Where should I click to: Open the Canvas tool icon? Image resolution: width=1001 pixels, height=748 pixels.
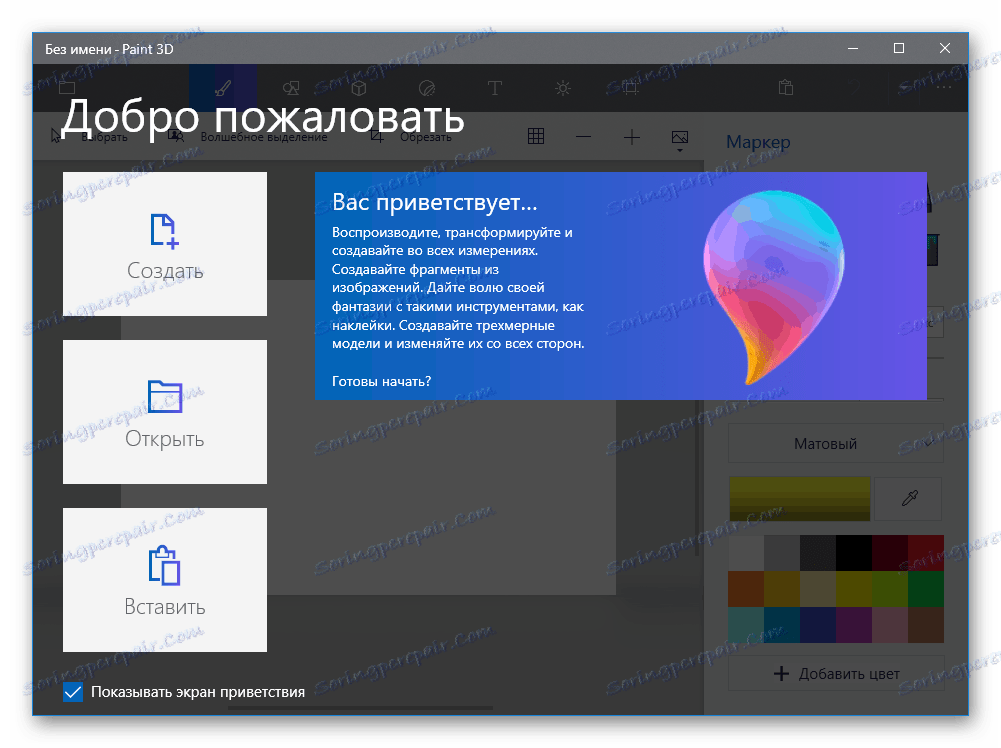[631, 87]
